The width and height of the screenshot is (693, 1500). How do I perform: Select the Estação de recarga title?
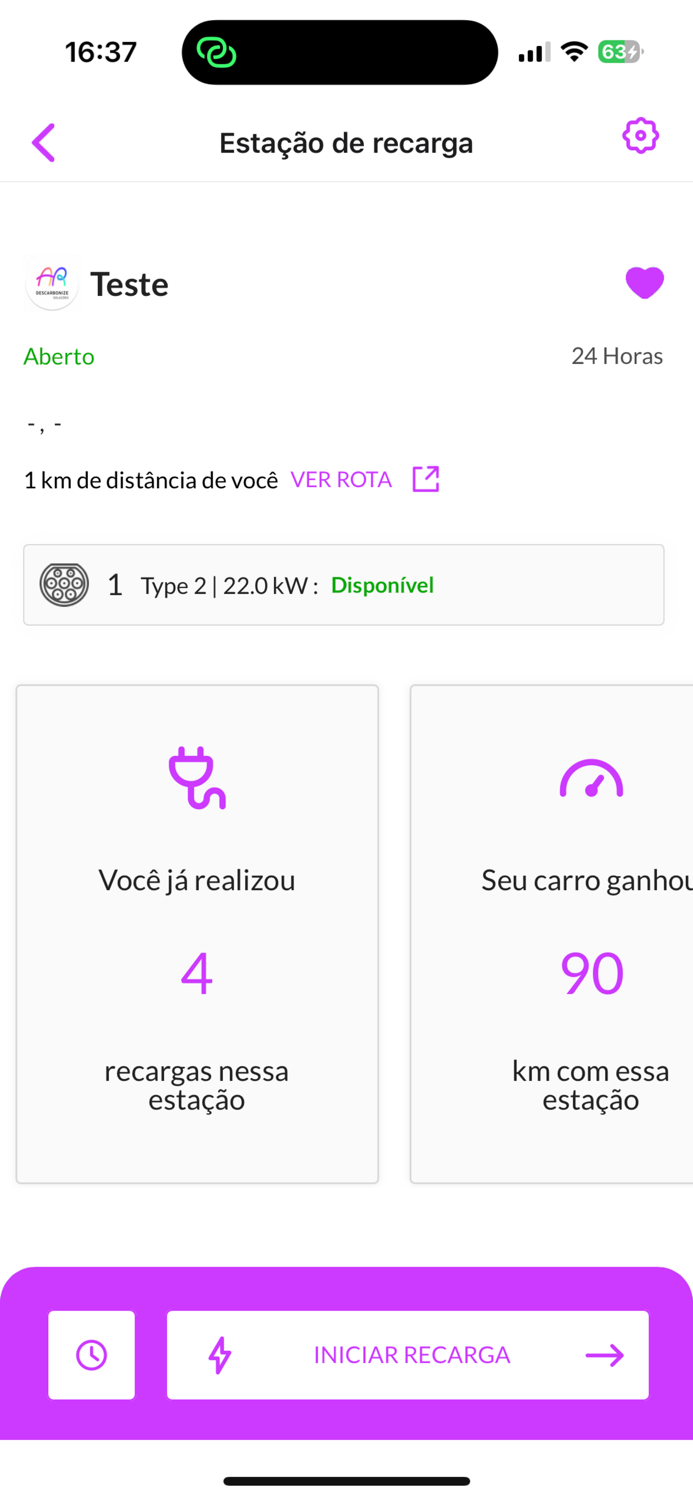point(346,142)
